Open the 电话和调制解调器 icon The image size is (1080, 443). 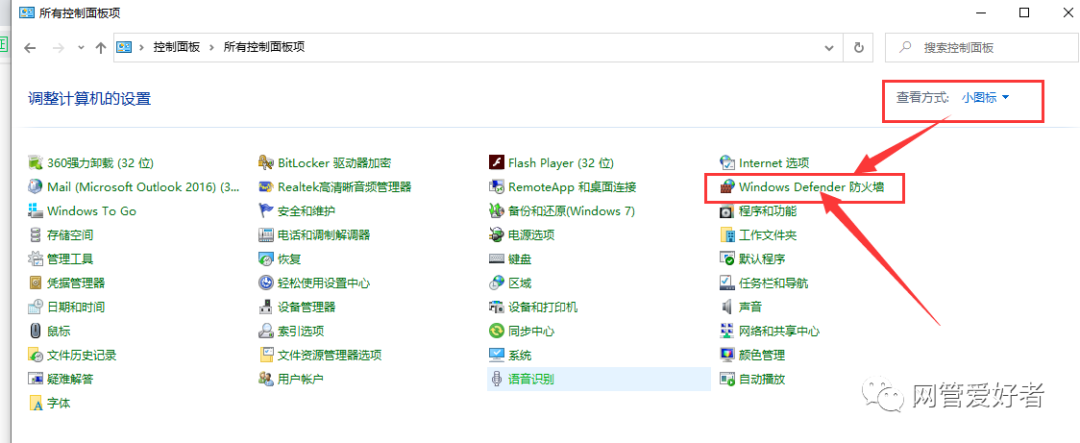pyautogui.click(x=266, y=235)
